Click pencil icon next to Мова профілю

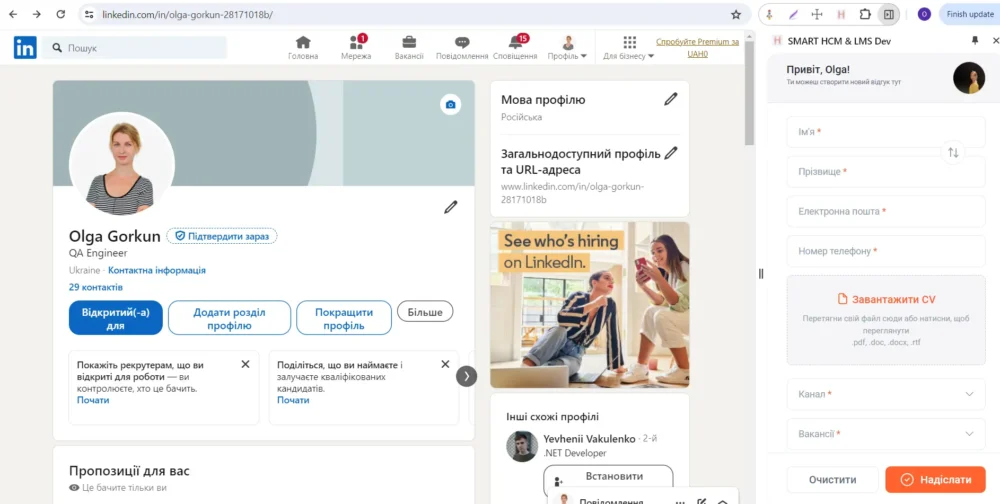tap(671, 99)
